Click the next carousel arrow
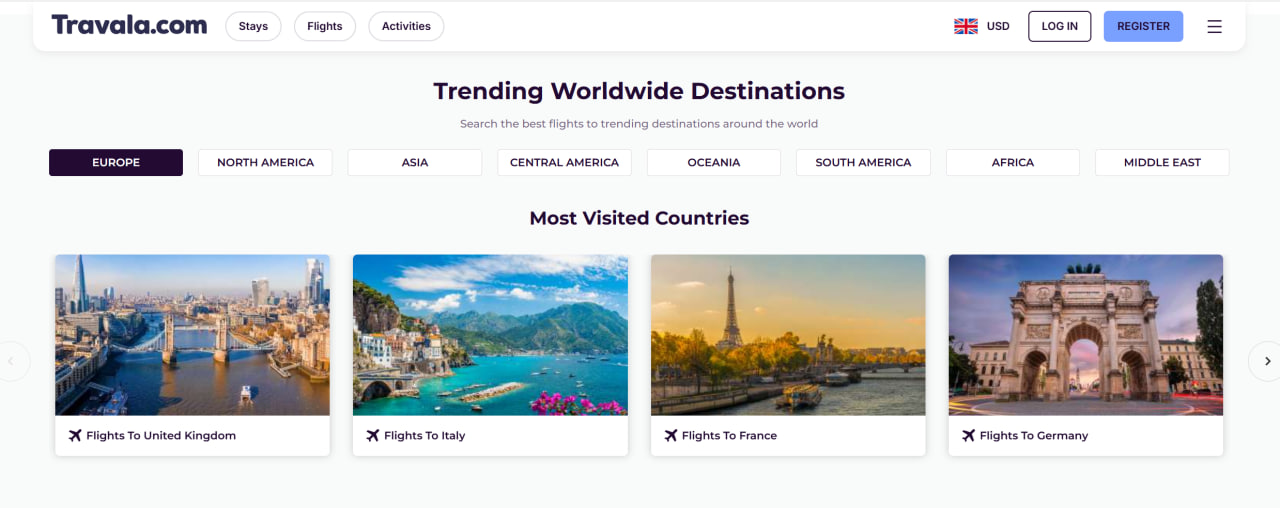This screenshot has height=508, width=1280. point(1267,361)
